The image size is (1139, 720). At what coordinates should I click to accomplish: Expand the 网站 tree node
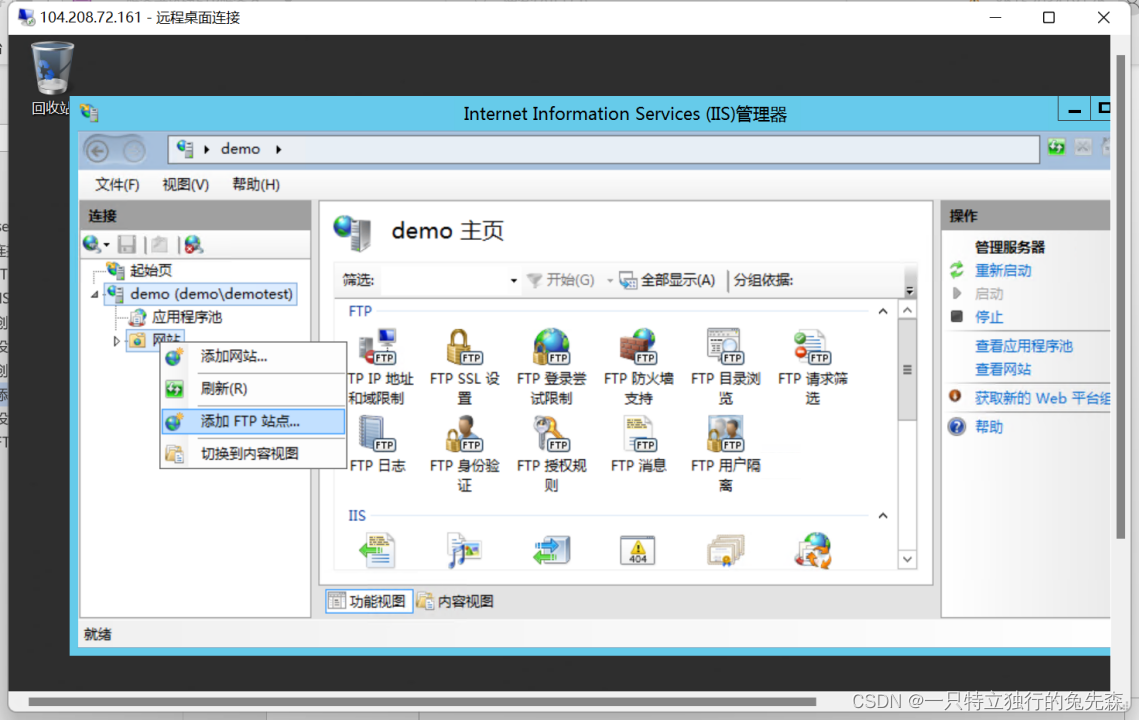116,340
